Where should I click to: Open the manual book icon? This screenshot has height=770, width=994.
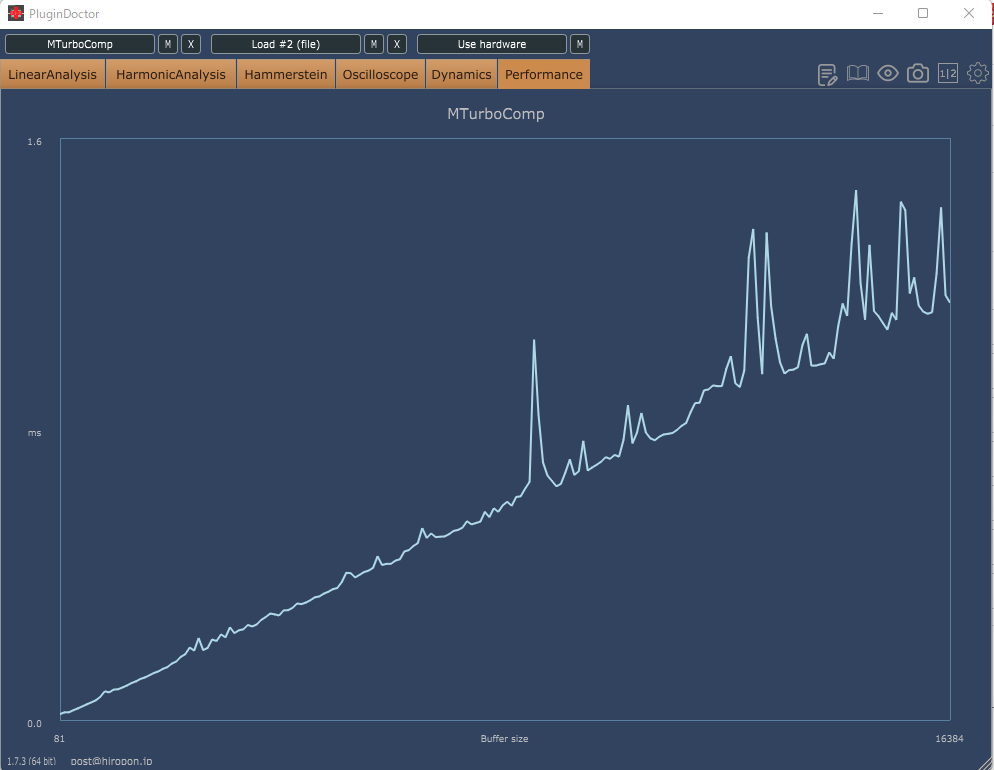[x=858, y=74]
